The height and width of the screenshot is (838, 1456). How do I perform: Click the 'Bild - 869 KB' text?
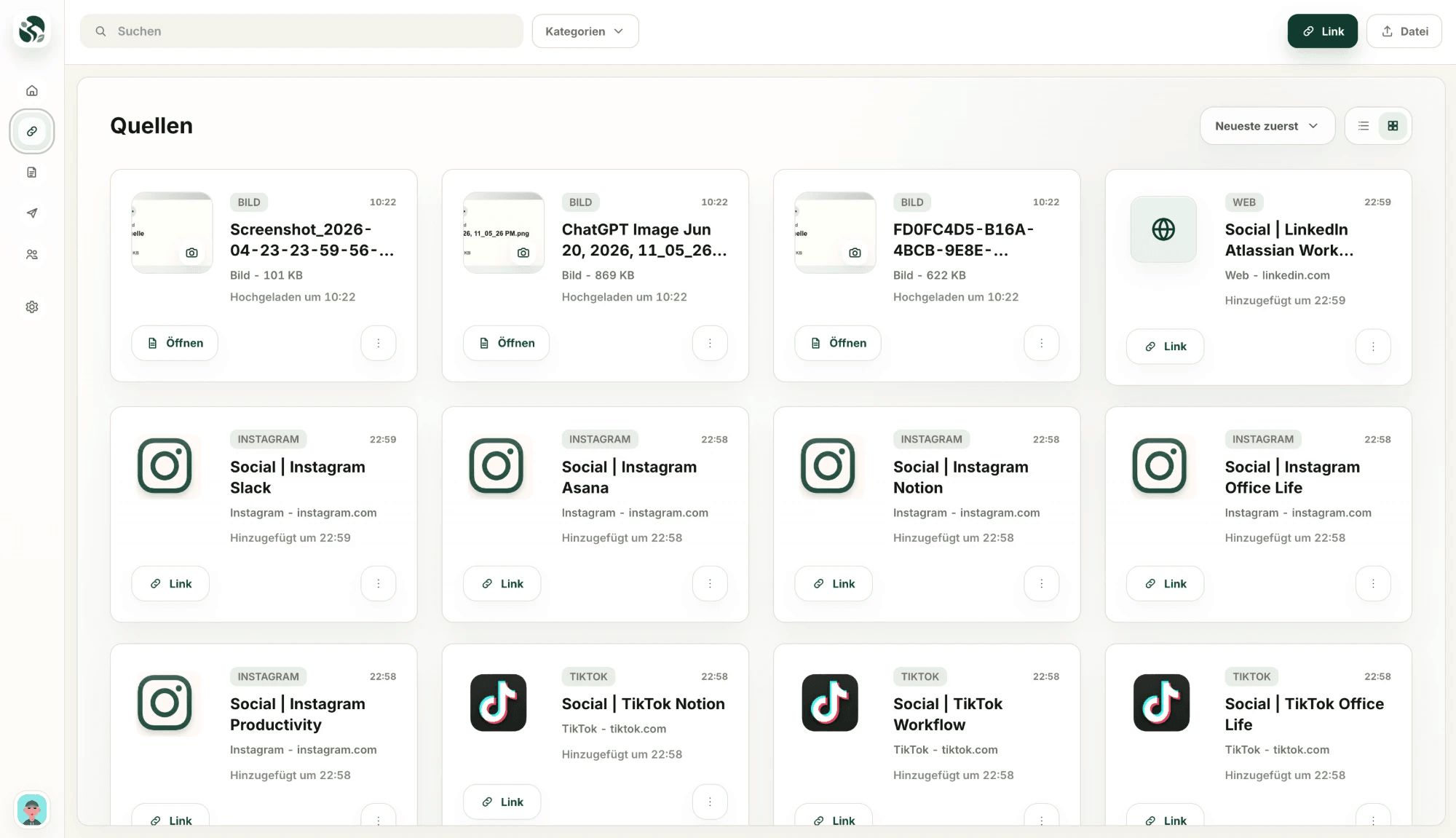coord(598,275)
